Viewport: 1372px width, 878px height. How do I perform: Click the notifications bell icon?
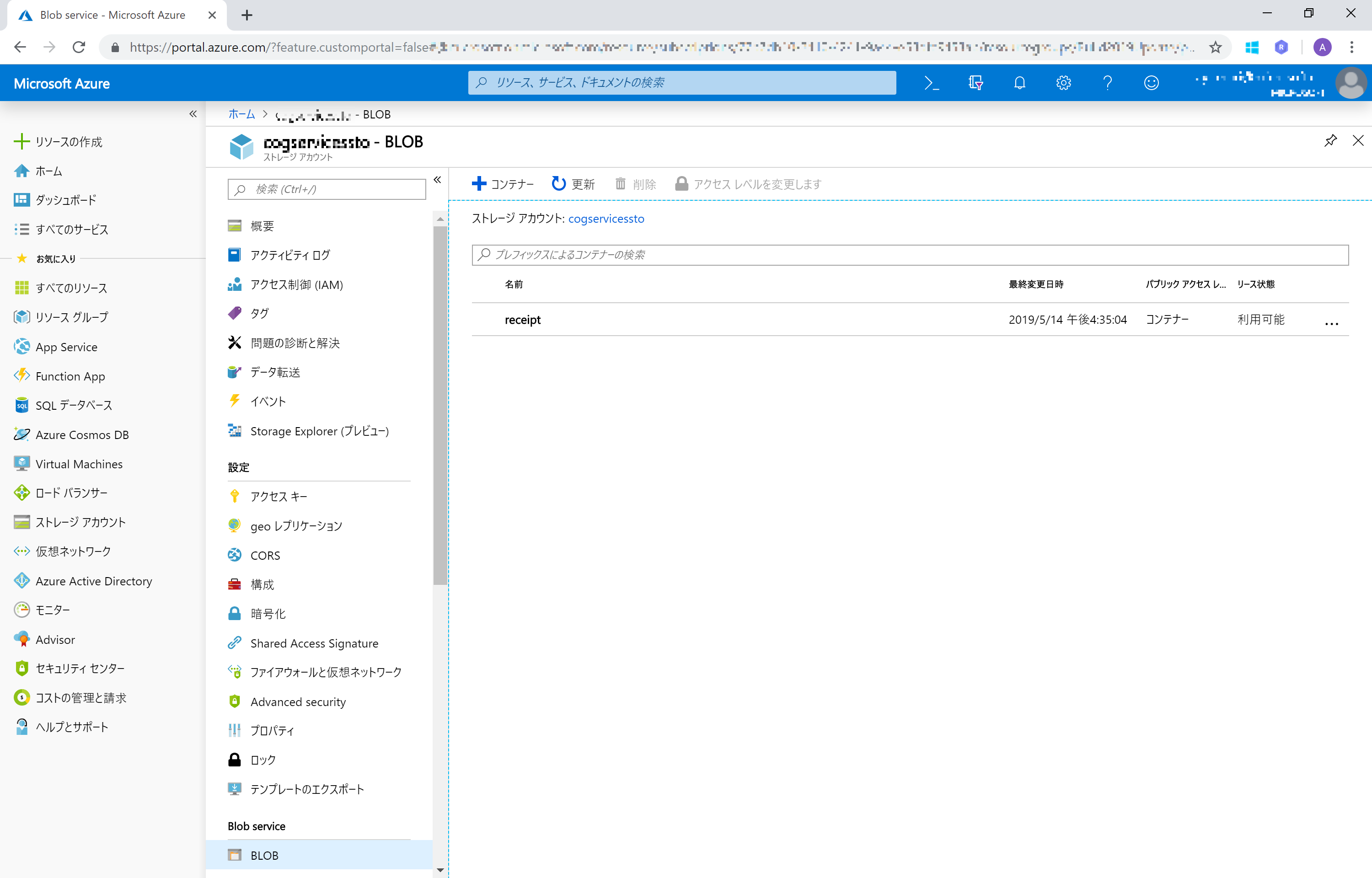(1019, 83)
